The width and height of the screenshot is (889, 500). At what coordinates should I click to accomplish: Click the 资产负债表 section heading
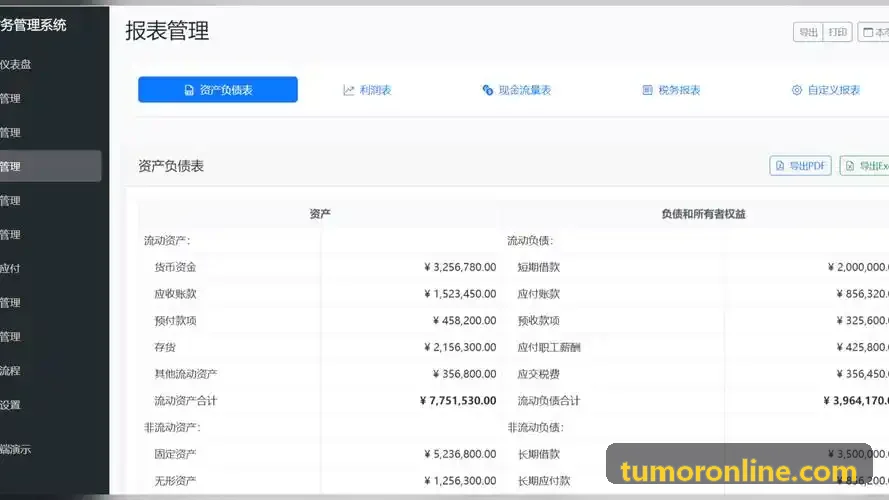(x=171, y=166)
